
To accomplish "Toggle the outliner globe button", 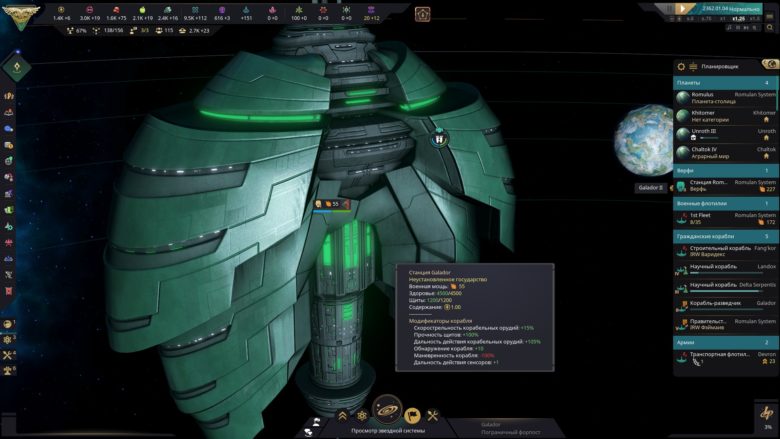I will tap(770, 64).
